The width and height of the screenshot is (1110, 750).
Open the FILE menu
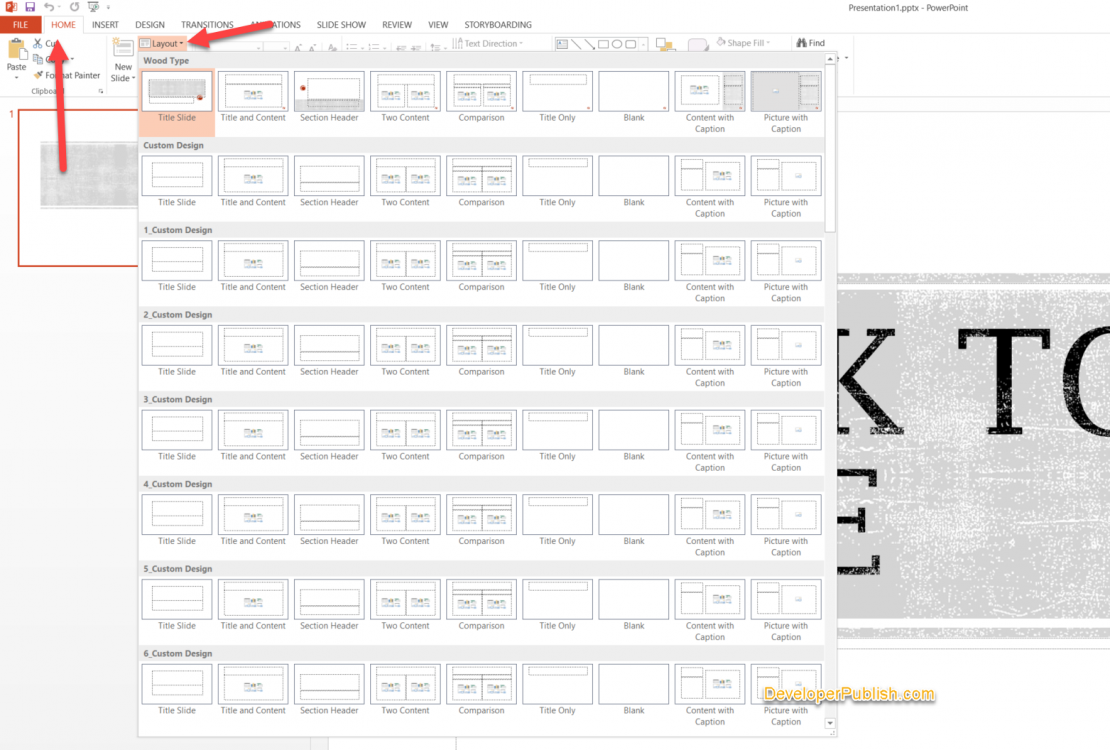pyautogui.click(x=19, y=24)
